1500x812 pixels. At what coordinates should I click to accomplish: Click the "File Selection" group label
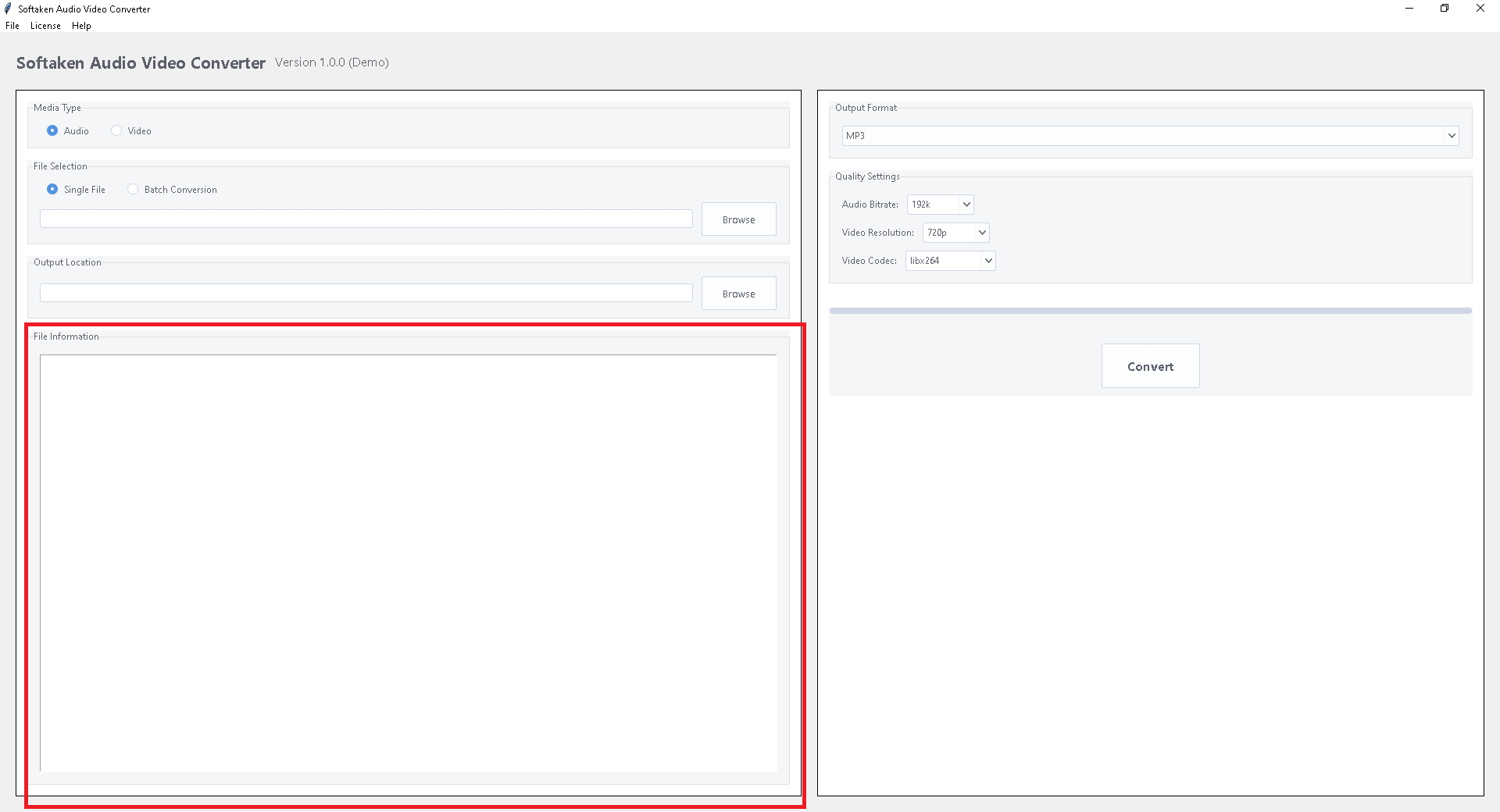tap(60, 166)
